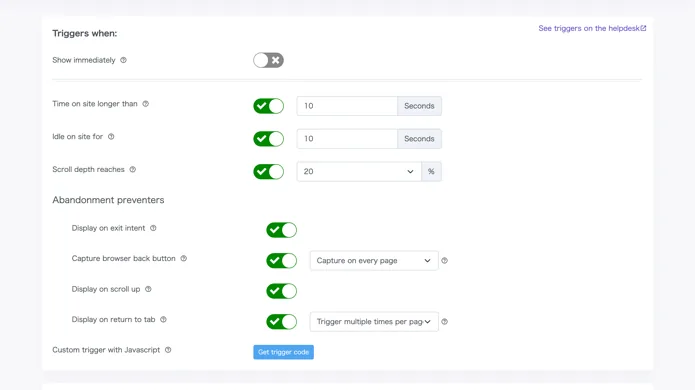The image size is (695, 390).
Task: Click help icon beside Custom trigger with Javascript
Action: [168, 350]
